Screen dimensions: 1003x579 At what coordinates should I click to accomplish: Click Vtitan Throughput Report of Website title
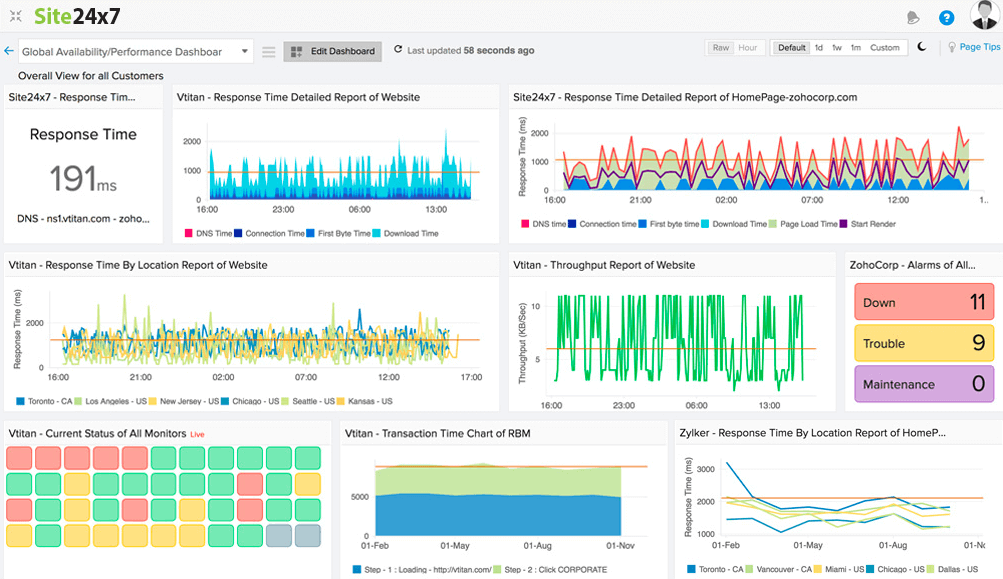(x=604, y=265)
